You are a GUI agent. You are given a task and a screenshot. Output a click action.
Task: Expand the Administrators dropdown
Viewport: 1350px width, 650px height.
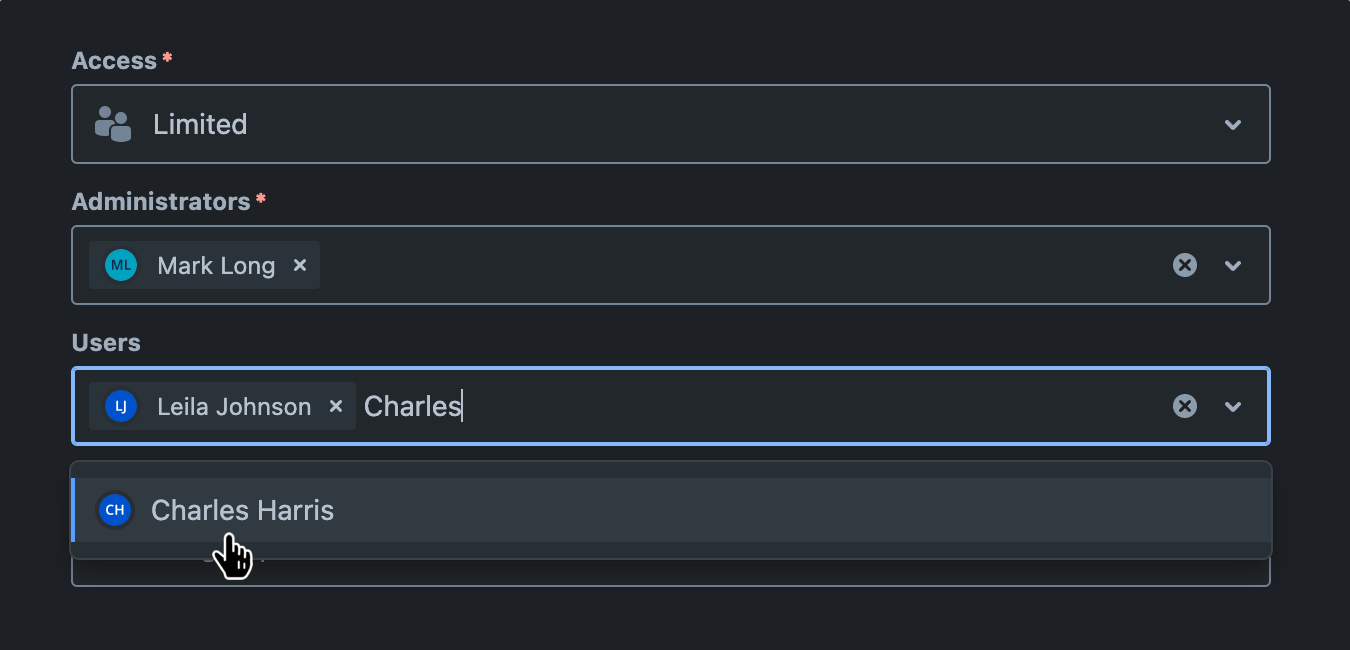pyautogui.click(x=1233, y=265)
